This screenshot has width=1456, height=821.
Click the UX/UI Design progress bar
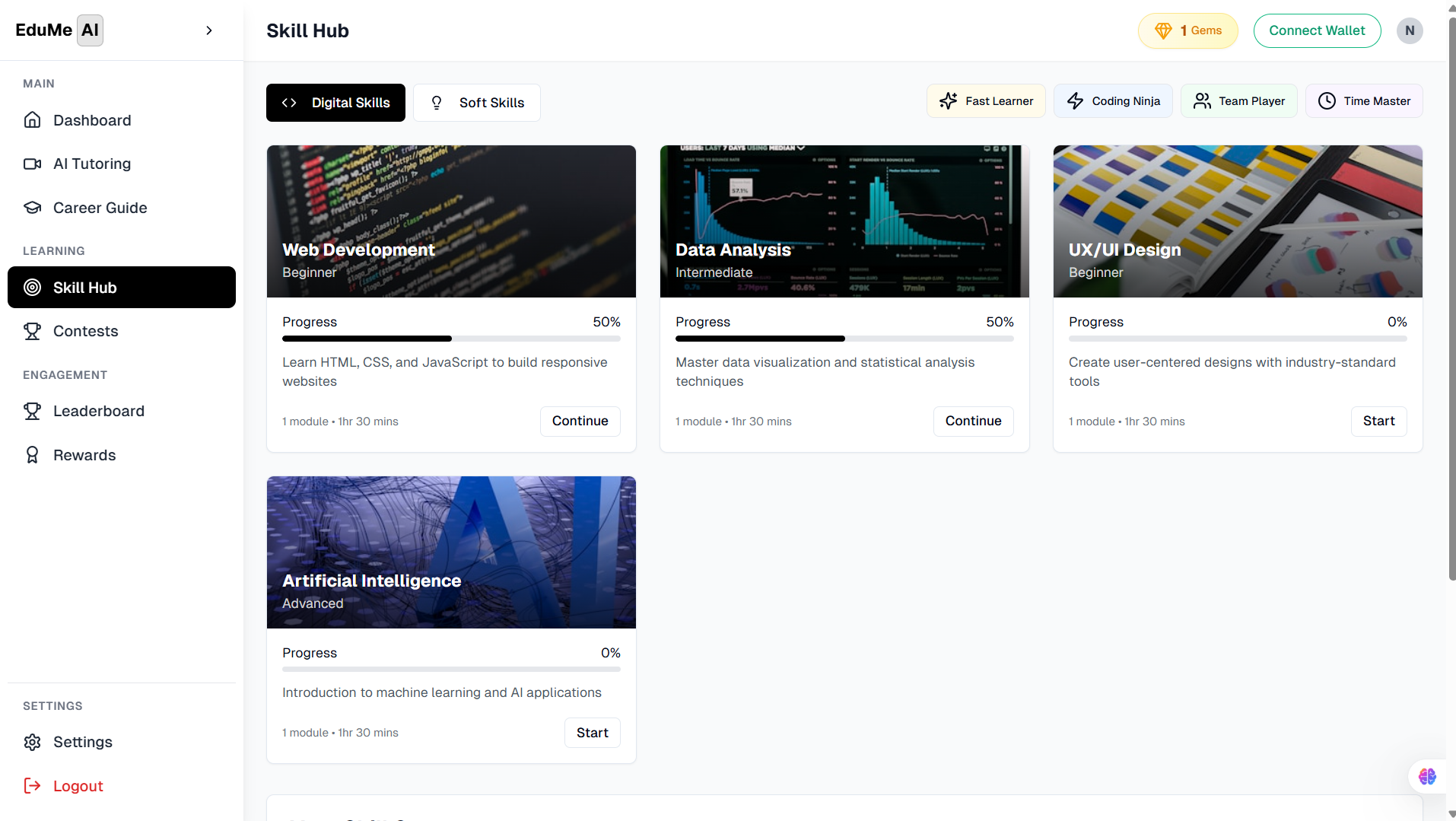point(1238,339)
